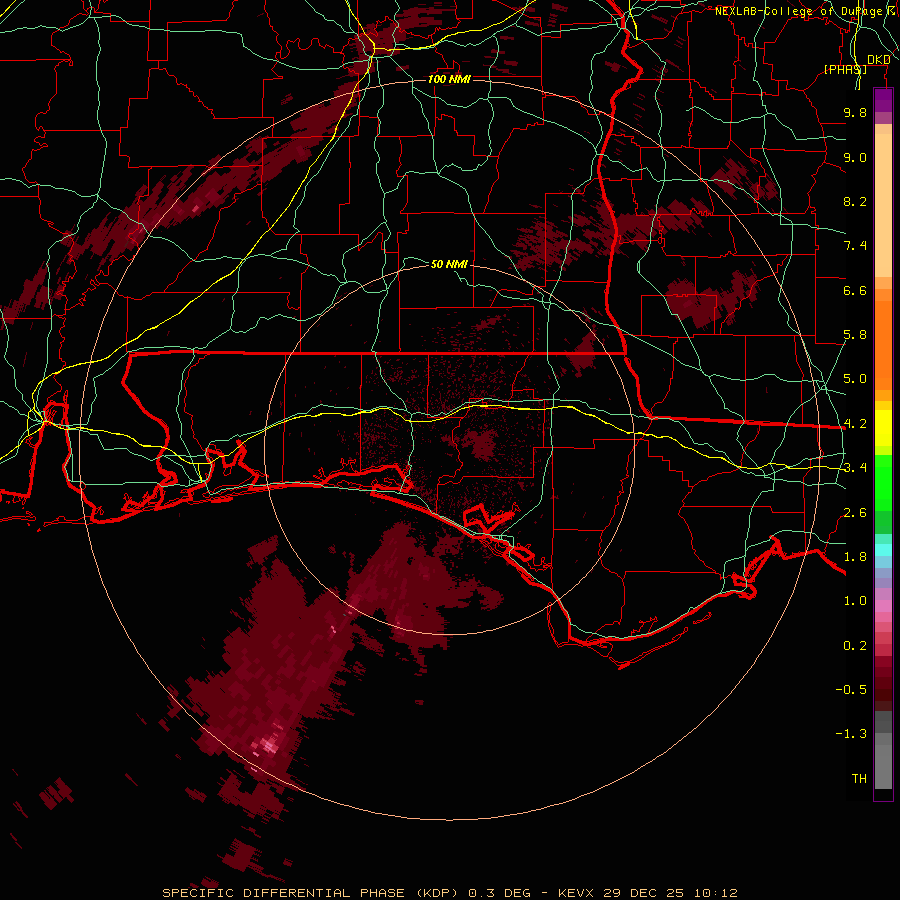Click the 5.0 legend label
Screen dimensions: 900x900
pos(855,379)
